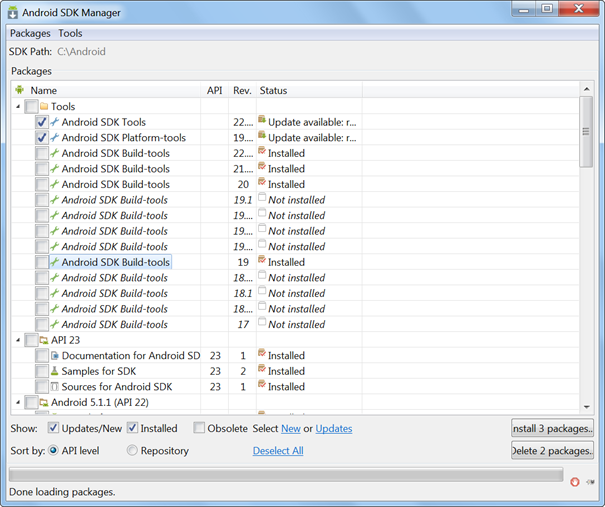
Task: Check the Sources for Android SDK checkbox
Action: [42, 387]
